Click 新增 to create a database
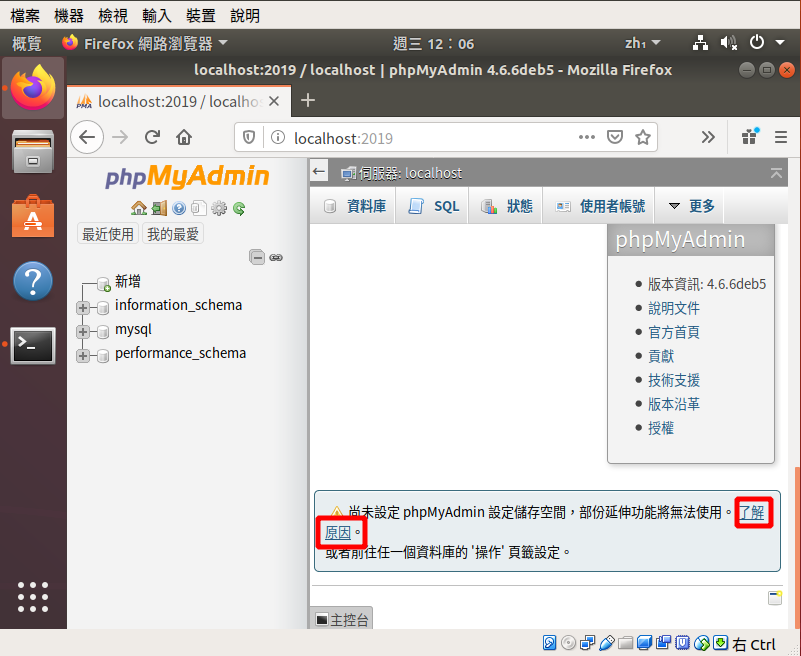The width and height of the screenshot is (801, 656). point(128,281)
